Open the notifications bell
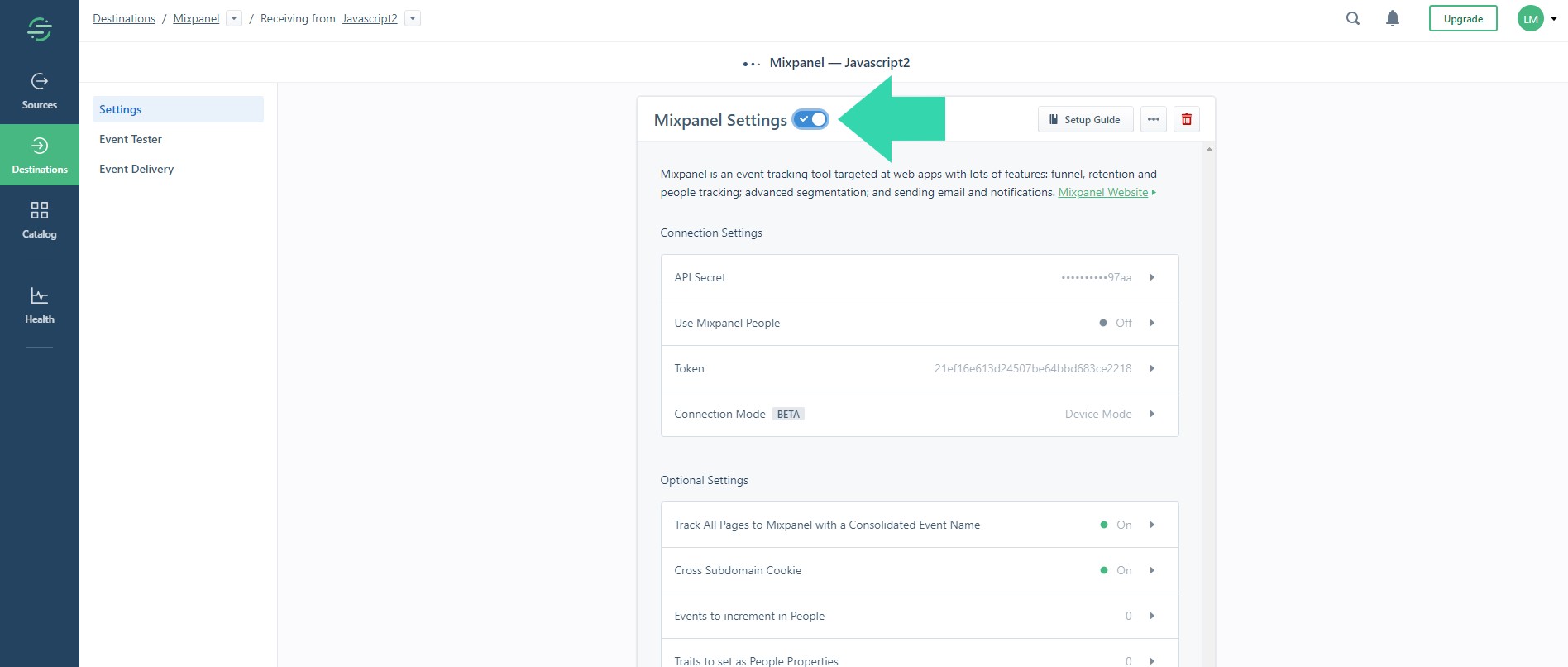 pyautogui.click(x=1393, y=18)
